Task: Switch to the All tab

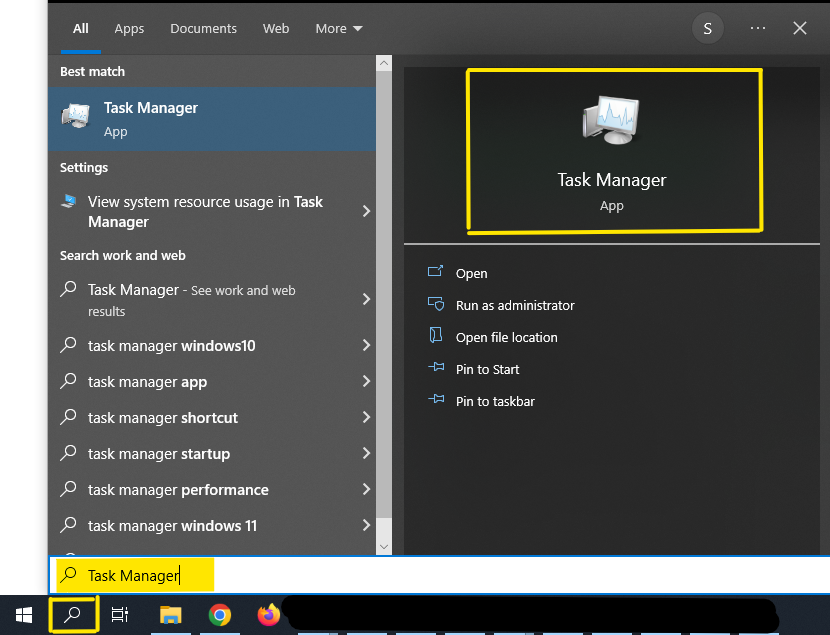Action: click(80, 29)
